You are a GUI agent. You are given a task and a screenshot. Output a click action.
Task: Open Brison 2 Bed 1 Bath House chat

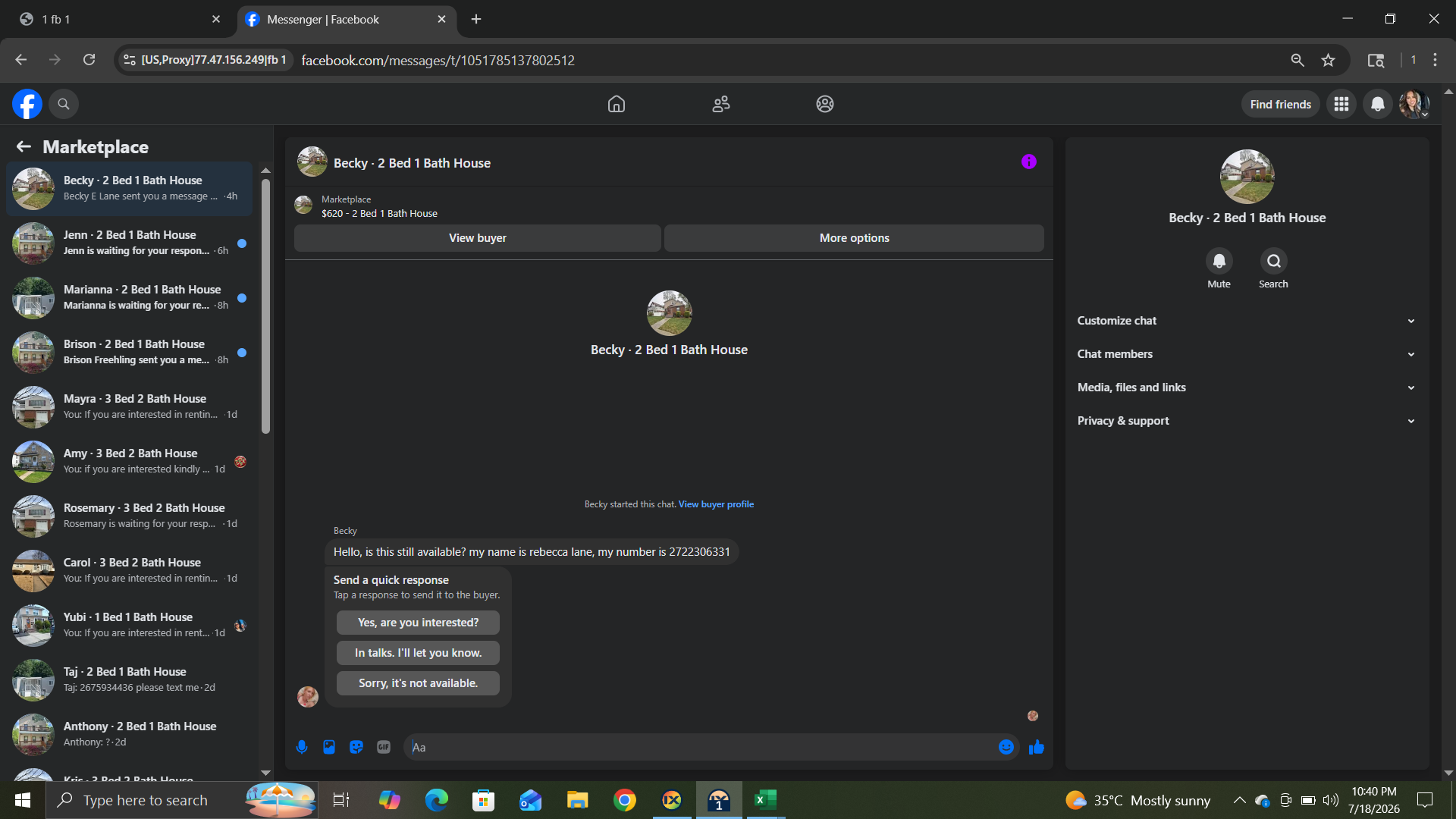click(129, 352)
